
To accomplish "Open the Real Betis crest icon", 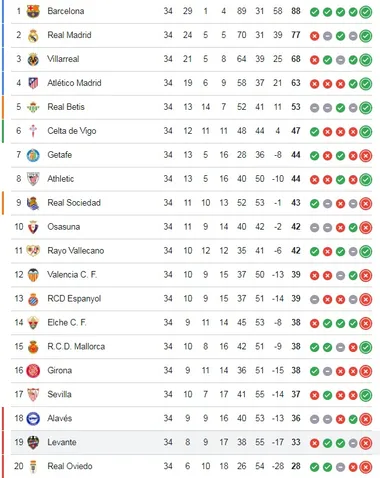I will click(33, 107).
